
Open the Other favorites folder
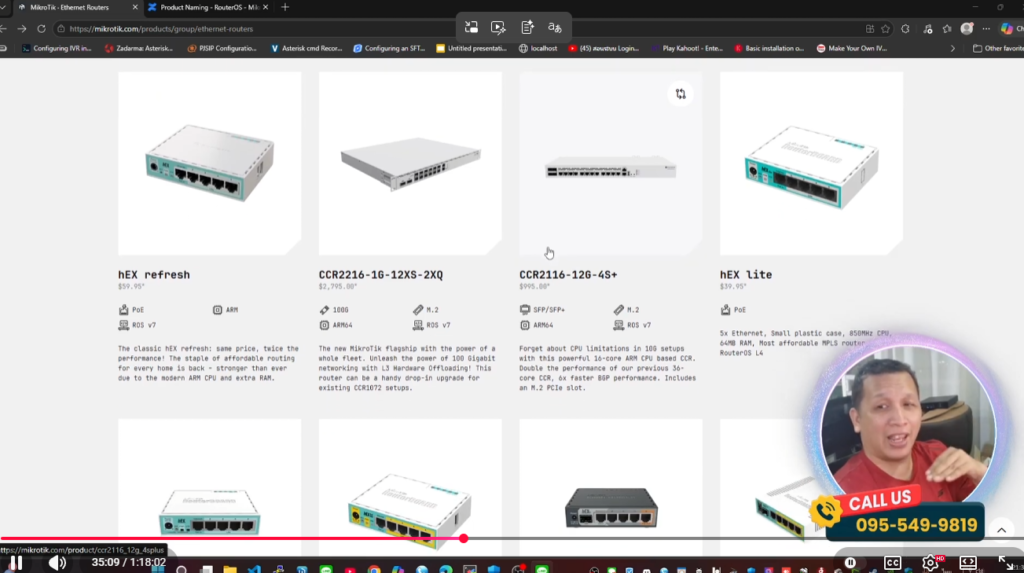(x=999, y=48)
